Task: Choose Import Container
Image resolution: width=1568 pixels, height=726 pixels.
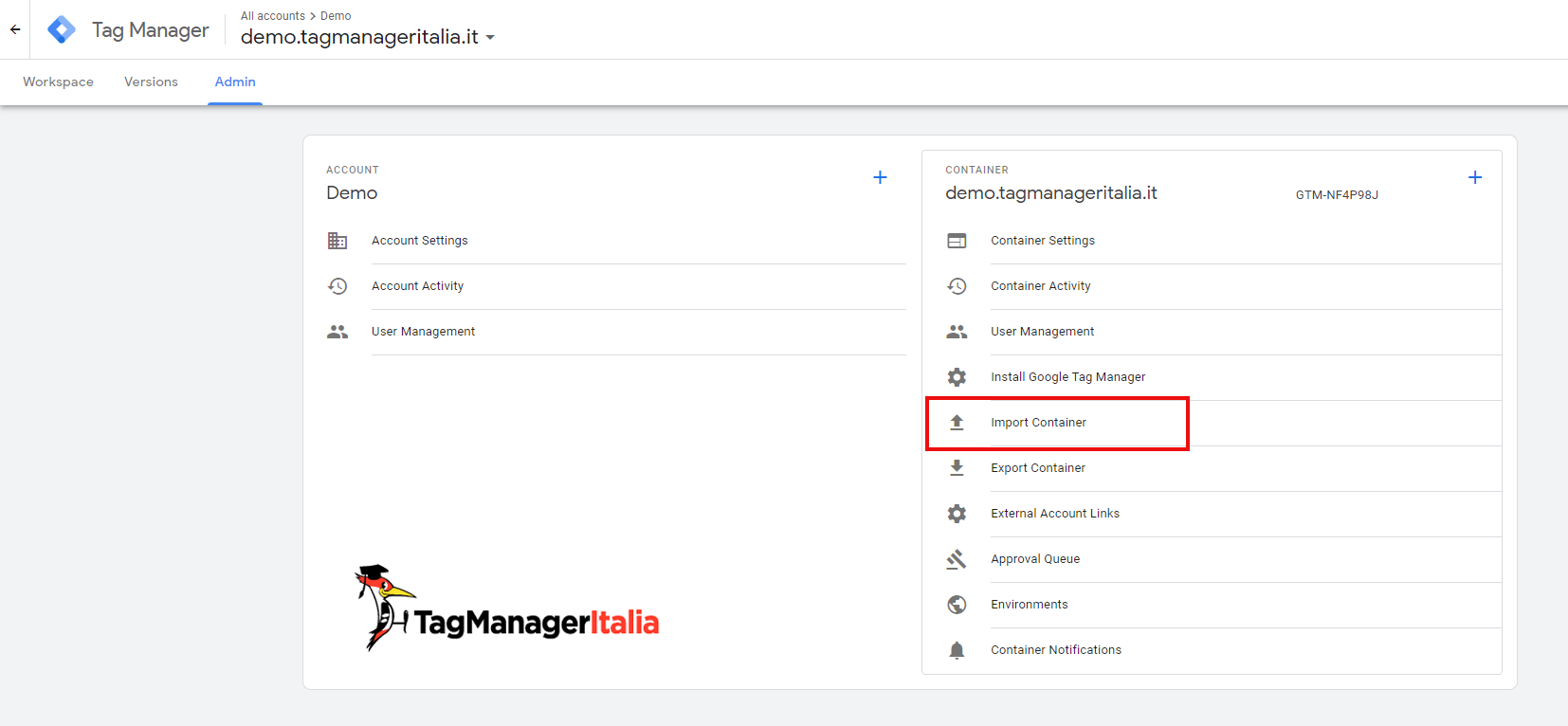Action: [x=1039, y=423]
